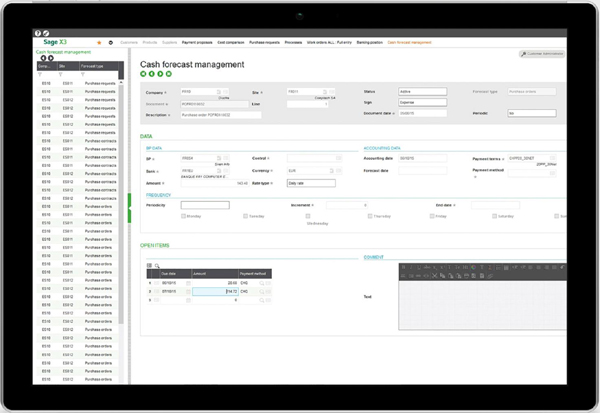600x413 pixels.
Task: Toggle the Friday checkbox
Action: 432,216
